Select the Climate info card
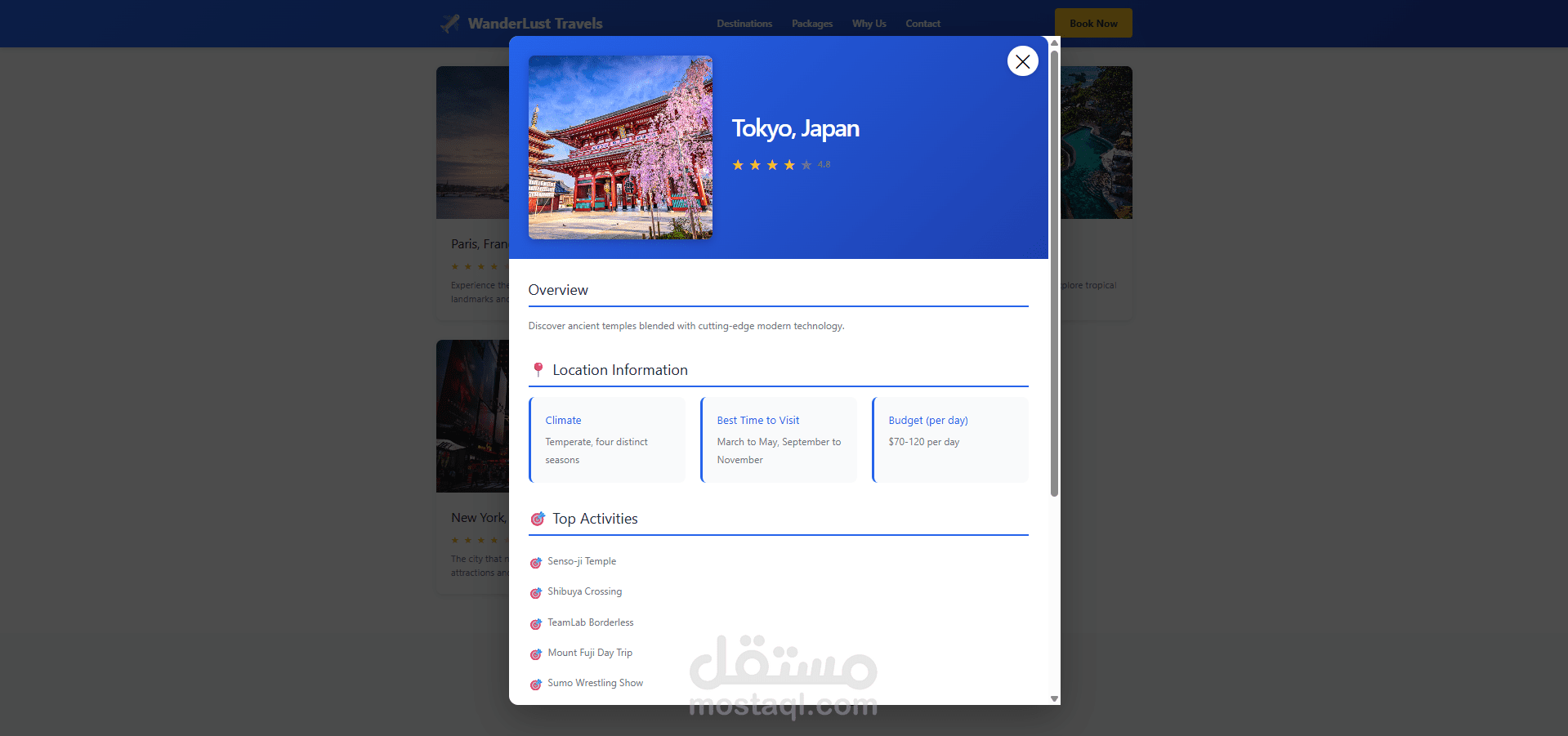This screenshot has height=736, width=1568. pyautogui.click(x=607, y=439)
